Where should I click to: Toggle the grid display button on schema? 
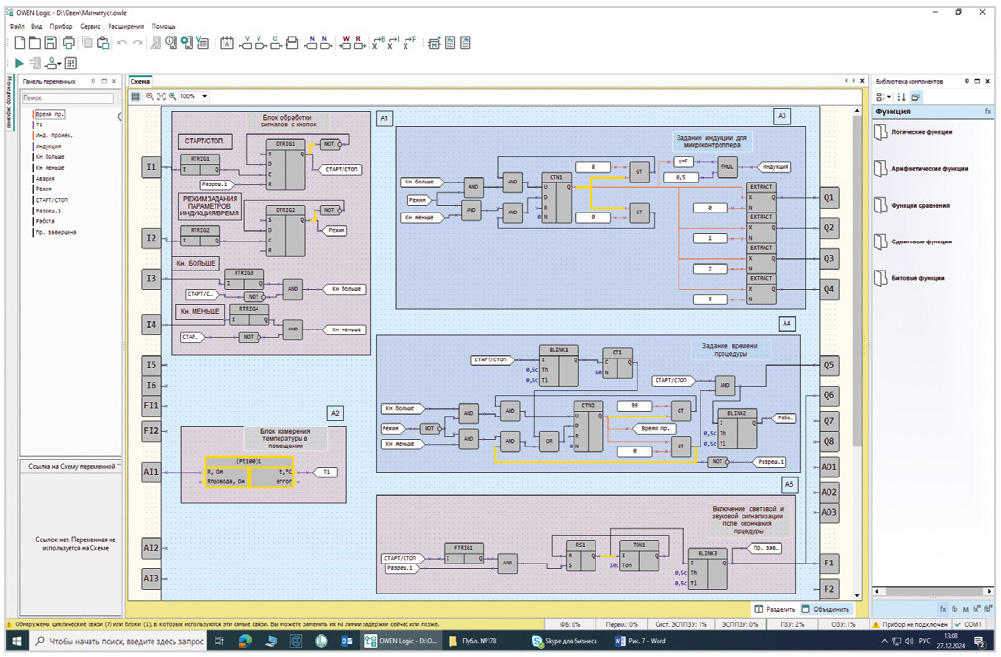pyautogui.click(x=136, y=97)
